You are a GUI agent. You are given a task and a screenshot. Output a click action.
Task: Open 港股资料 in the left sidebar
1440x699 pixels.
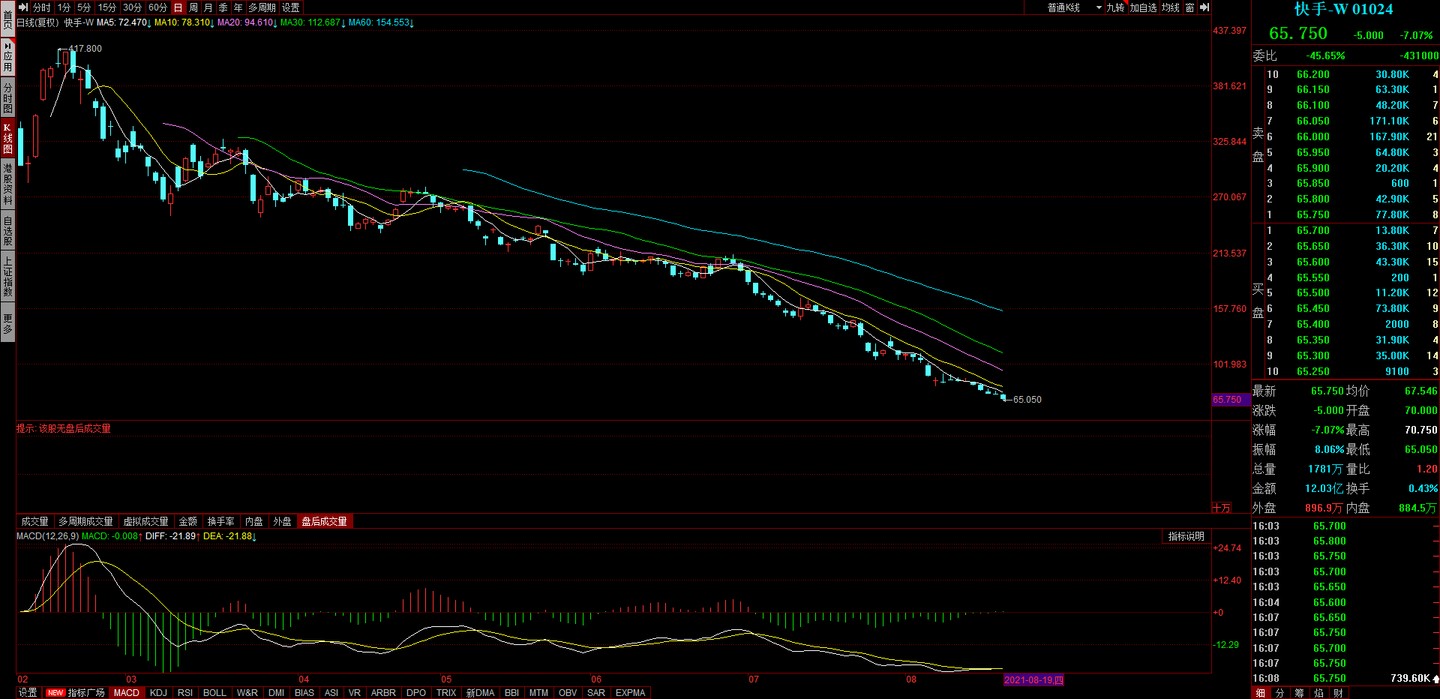(x=7, y=183)
